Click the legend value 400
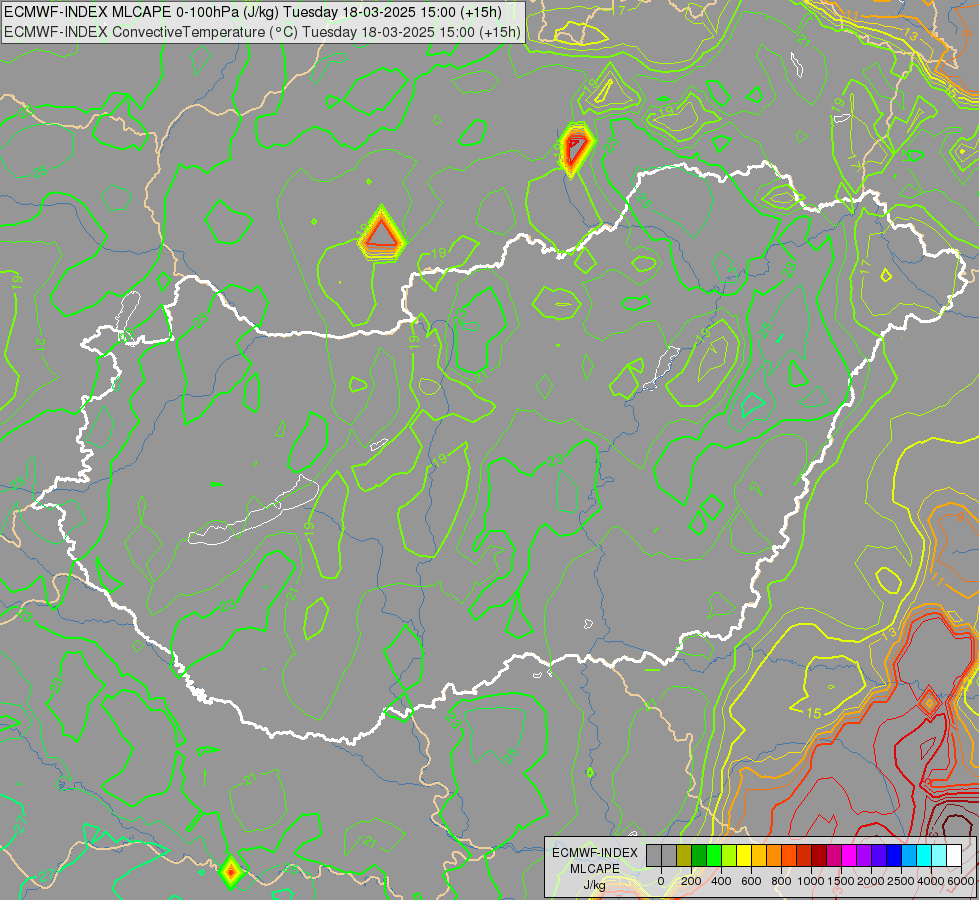 tap(721, 881)
